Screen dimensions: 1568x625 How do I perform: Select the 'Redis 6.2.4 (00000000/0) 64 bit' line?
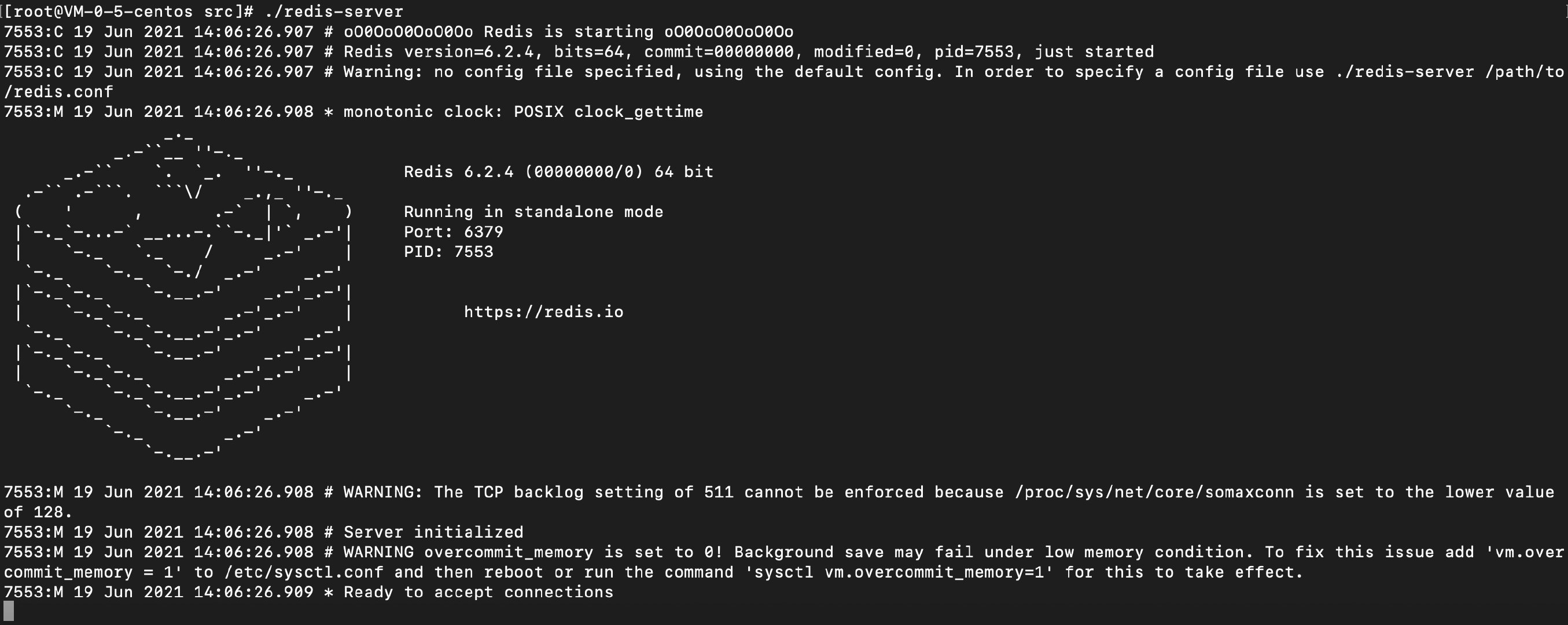pos(558,172)
